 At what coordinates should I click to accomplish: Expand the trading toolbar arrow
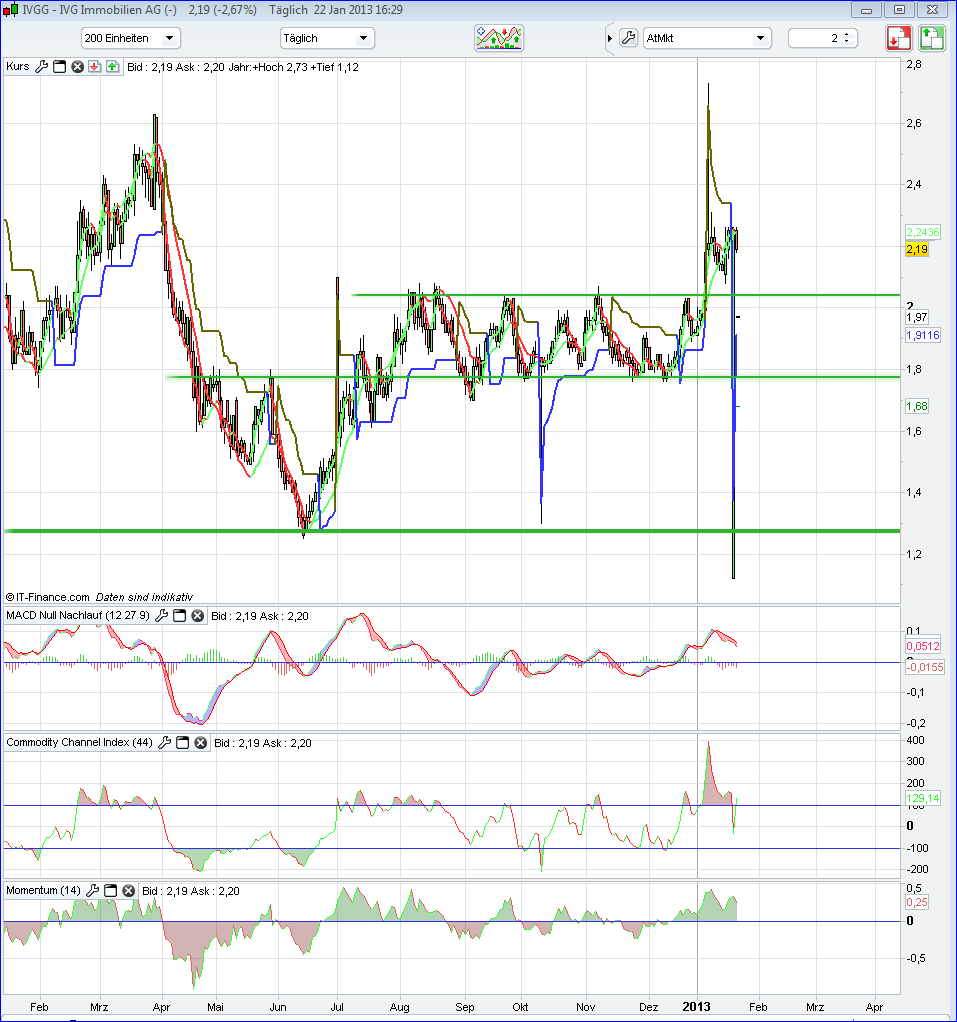(610, 38)
